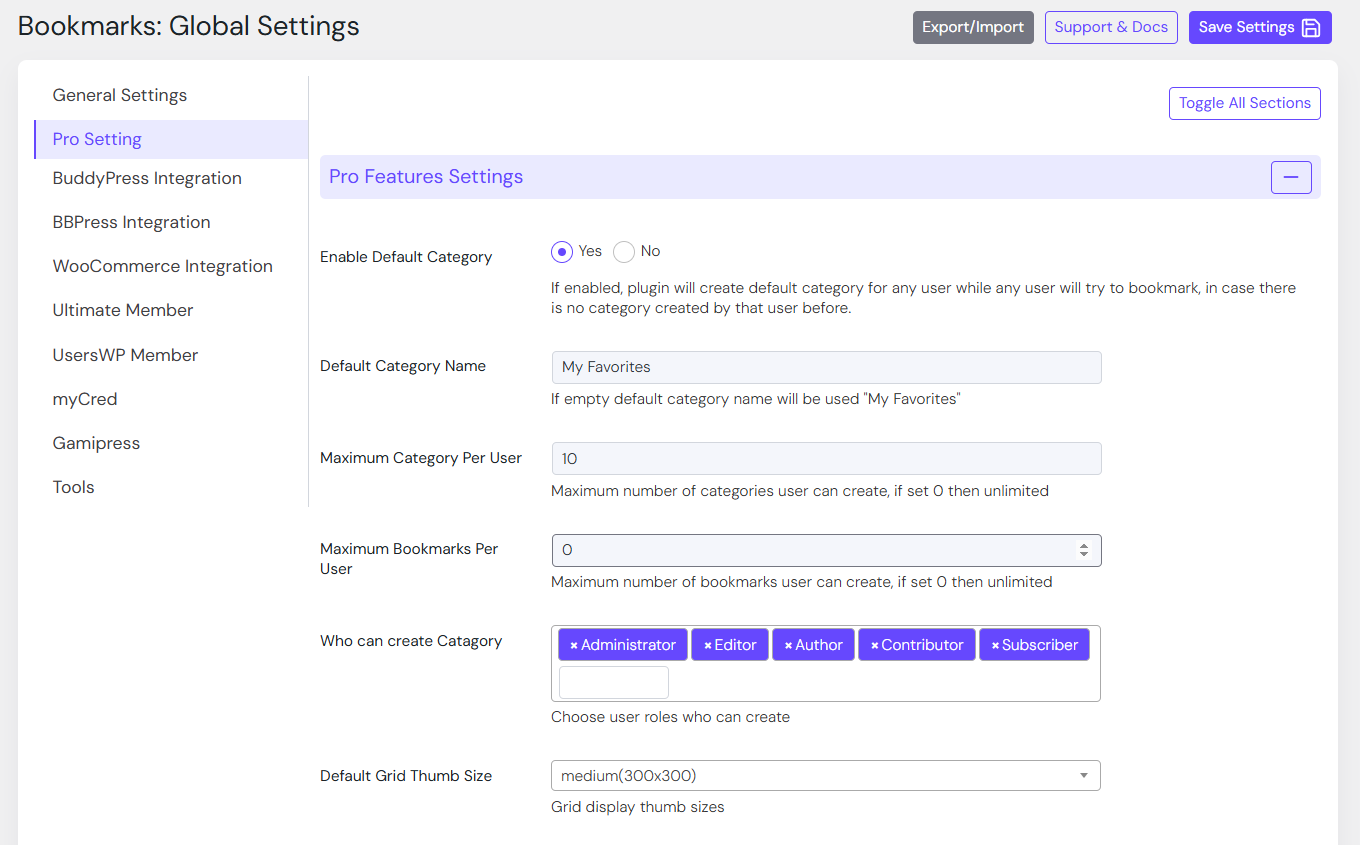Viewport: 1360px width, 845px height.
Task: Click the Maximum Category Per User label
Action: click(x=421, y=458)
